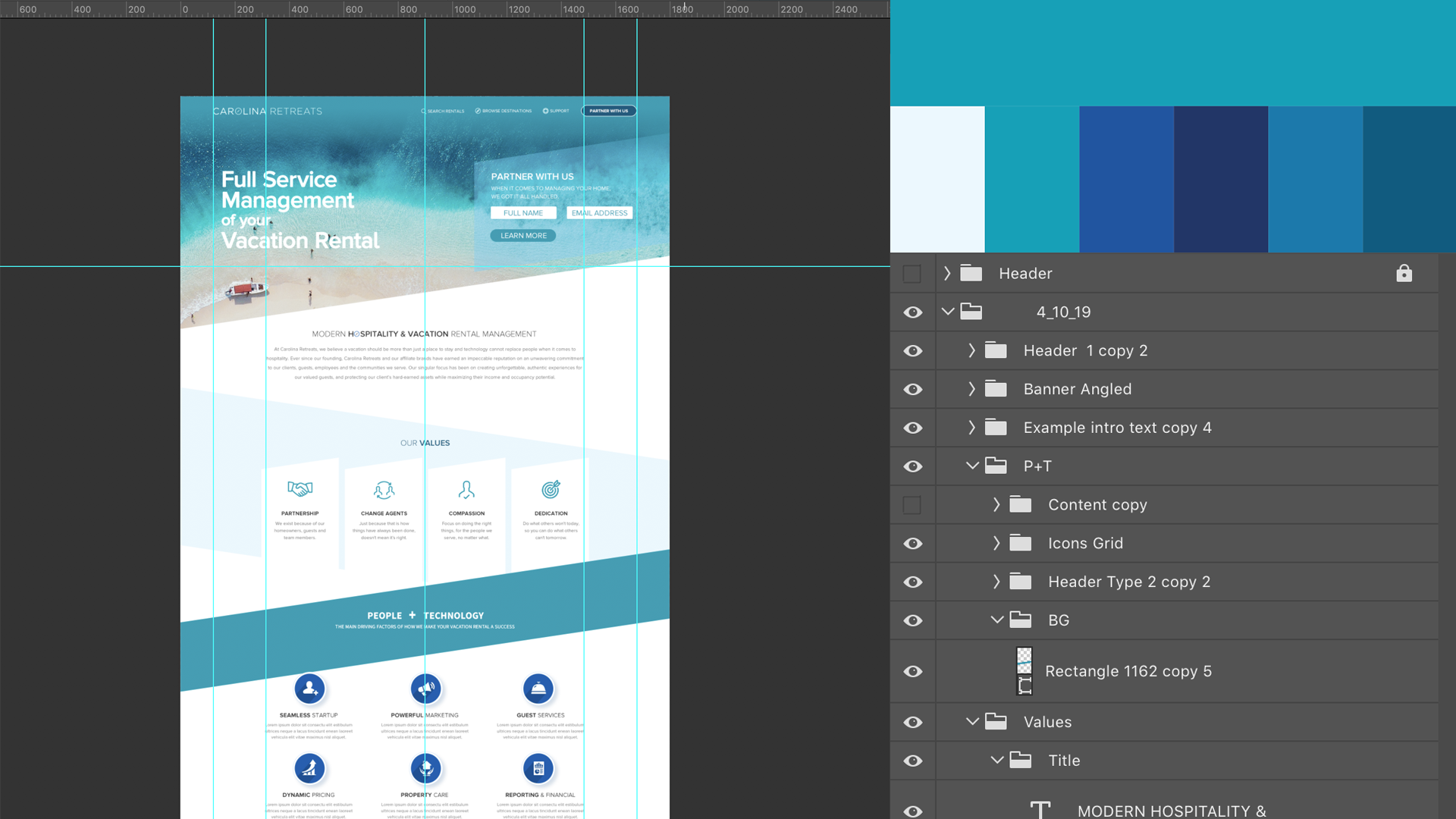Click the Seamless Startup circle icon
The image size is (1456, 819).
tap(309, 689)
